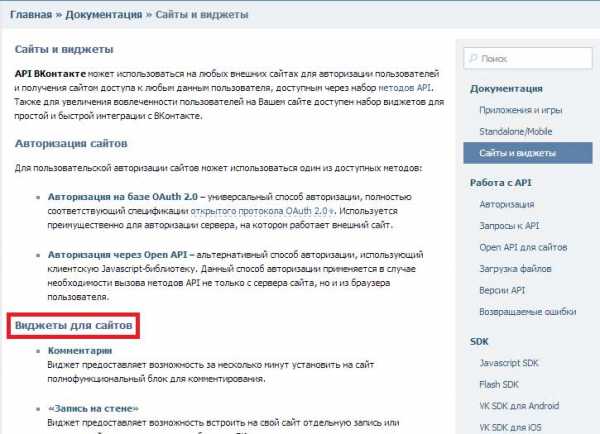
Task: Open VK SDK для Android in the sidebar
Action: (x=519, y=406)
